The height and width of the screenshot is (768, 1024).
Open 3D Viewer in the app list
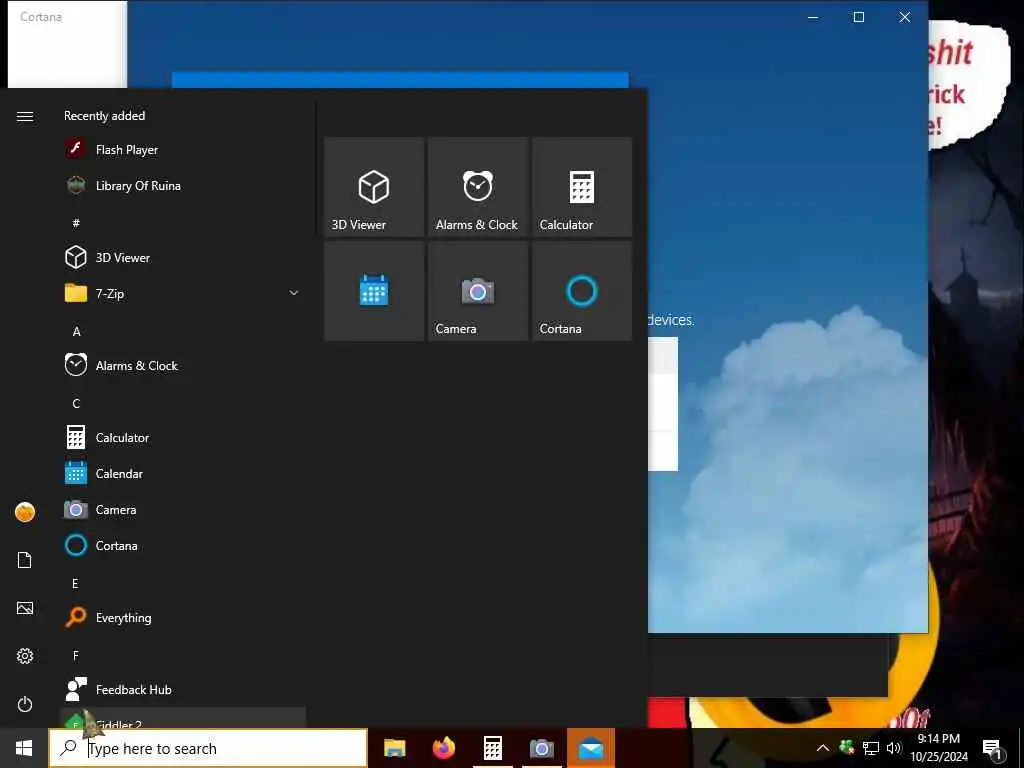tap(183, 257)
